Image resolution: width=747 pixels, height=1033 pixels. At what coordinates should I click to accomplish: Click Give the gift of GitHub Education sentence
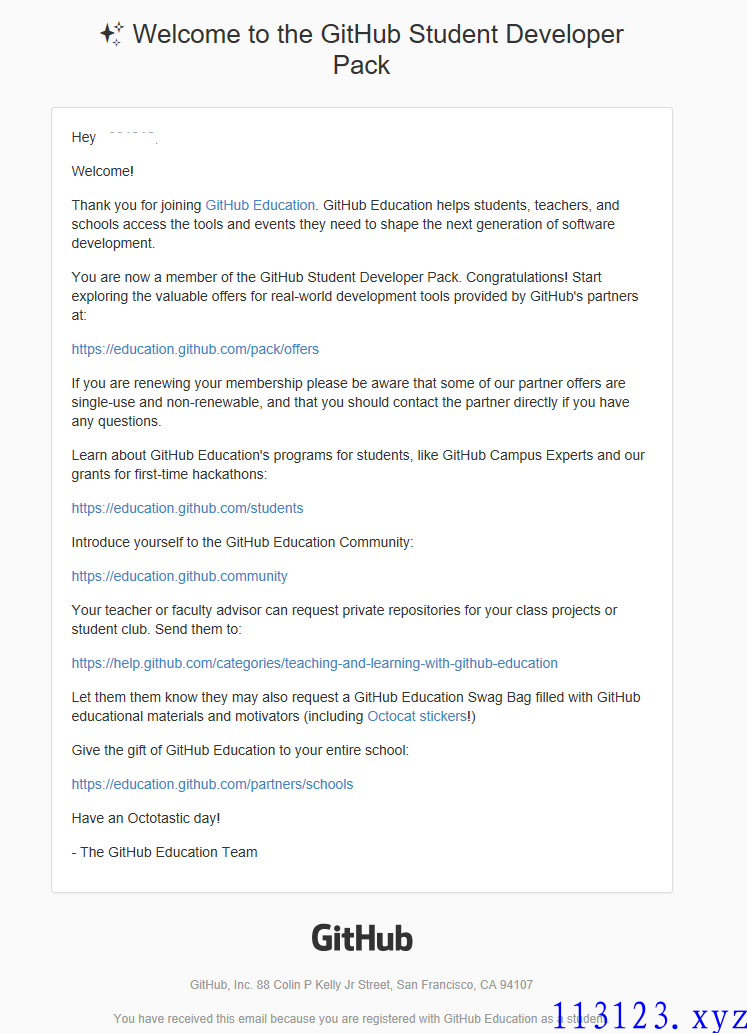240,750
